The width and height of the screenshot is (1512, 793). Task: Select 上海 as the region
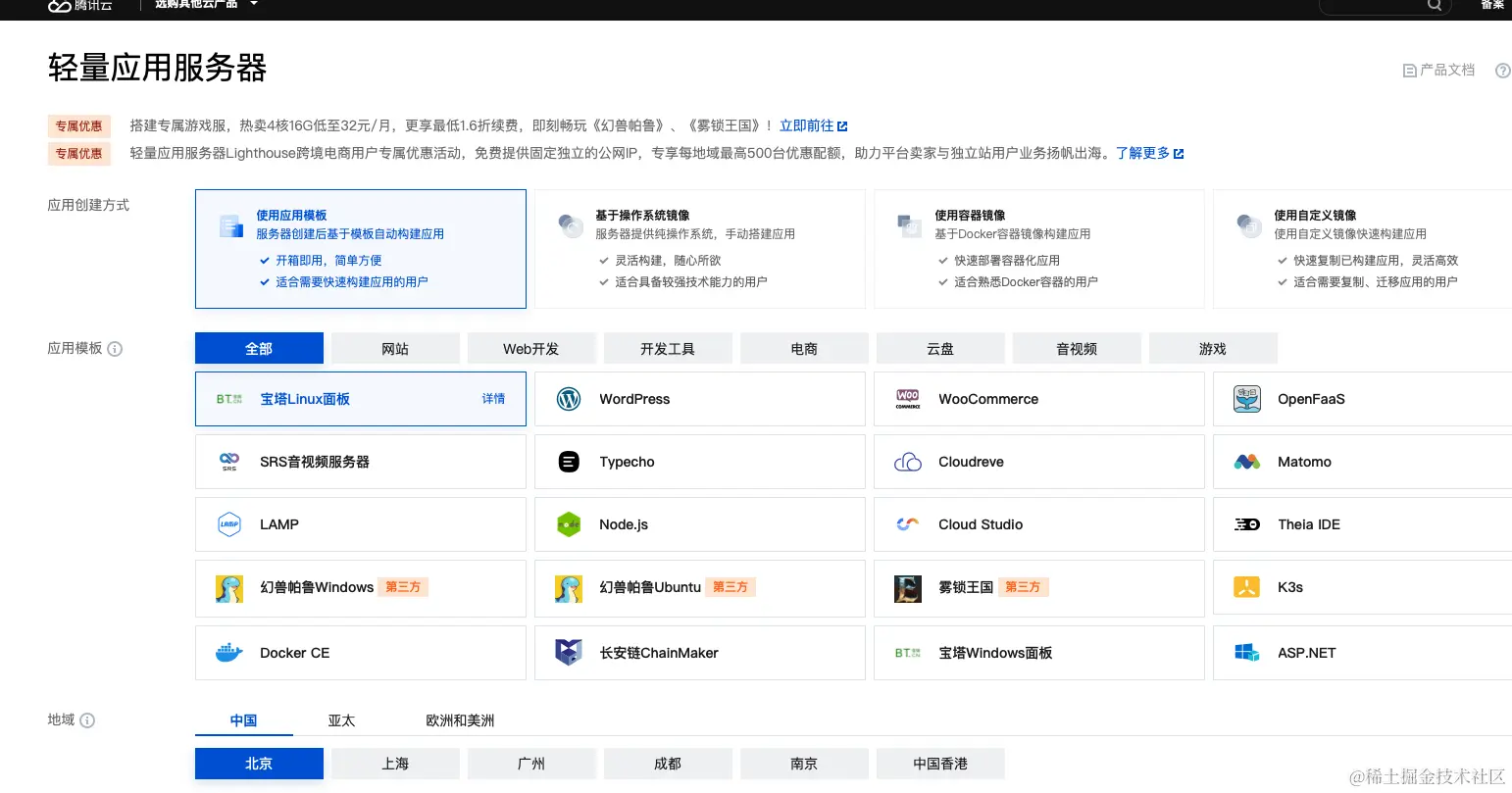395,764
